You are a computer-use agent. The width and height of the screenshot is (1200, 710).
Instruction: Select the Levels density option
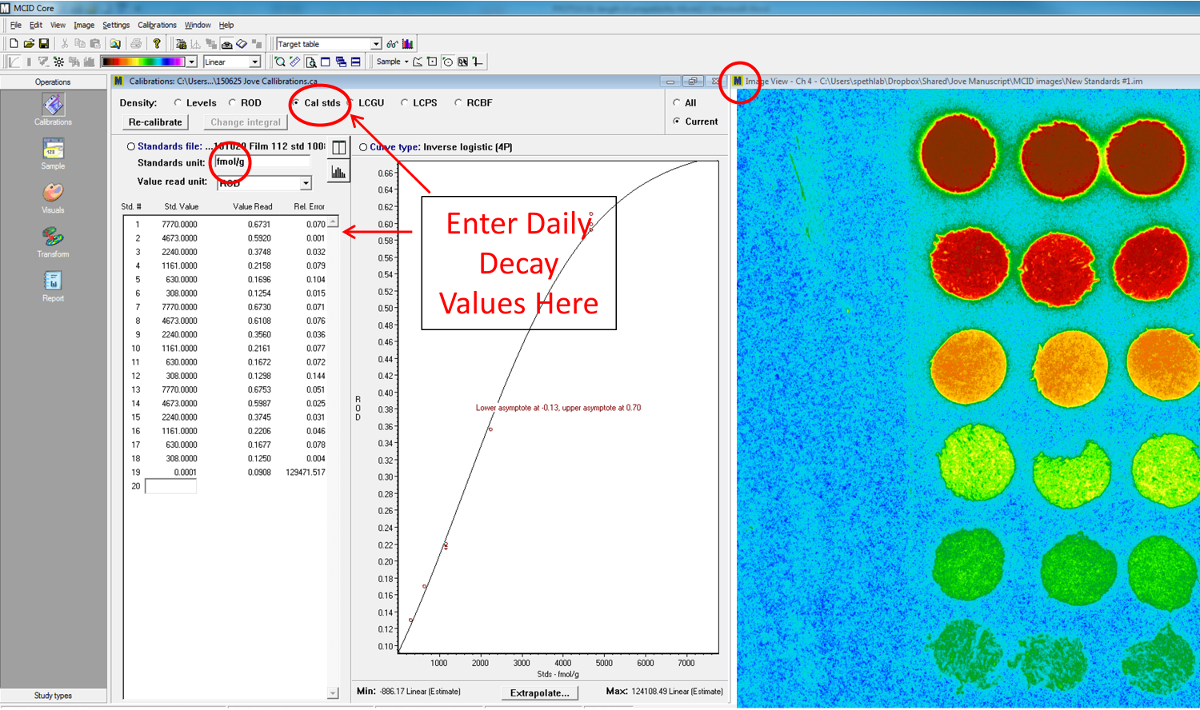pos(178,103)
